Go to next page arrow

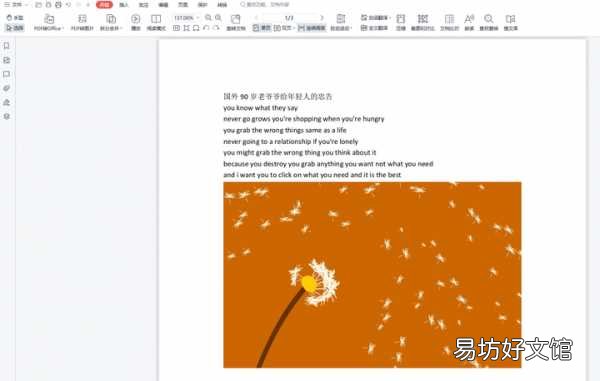[322, 18]
